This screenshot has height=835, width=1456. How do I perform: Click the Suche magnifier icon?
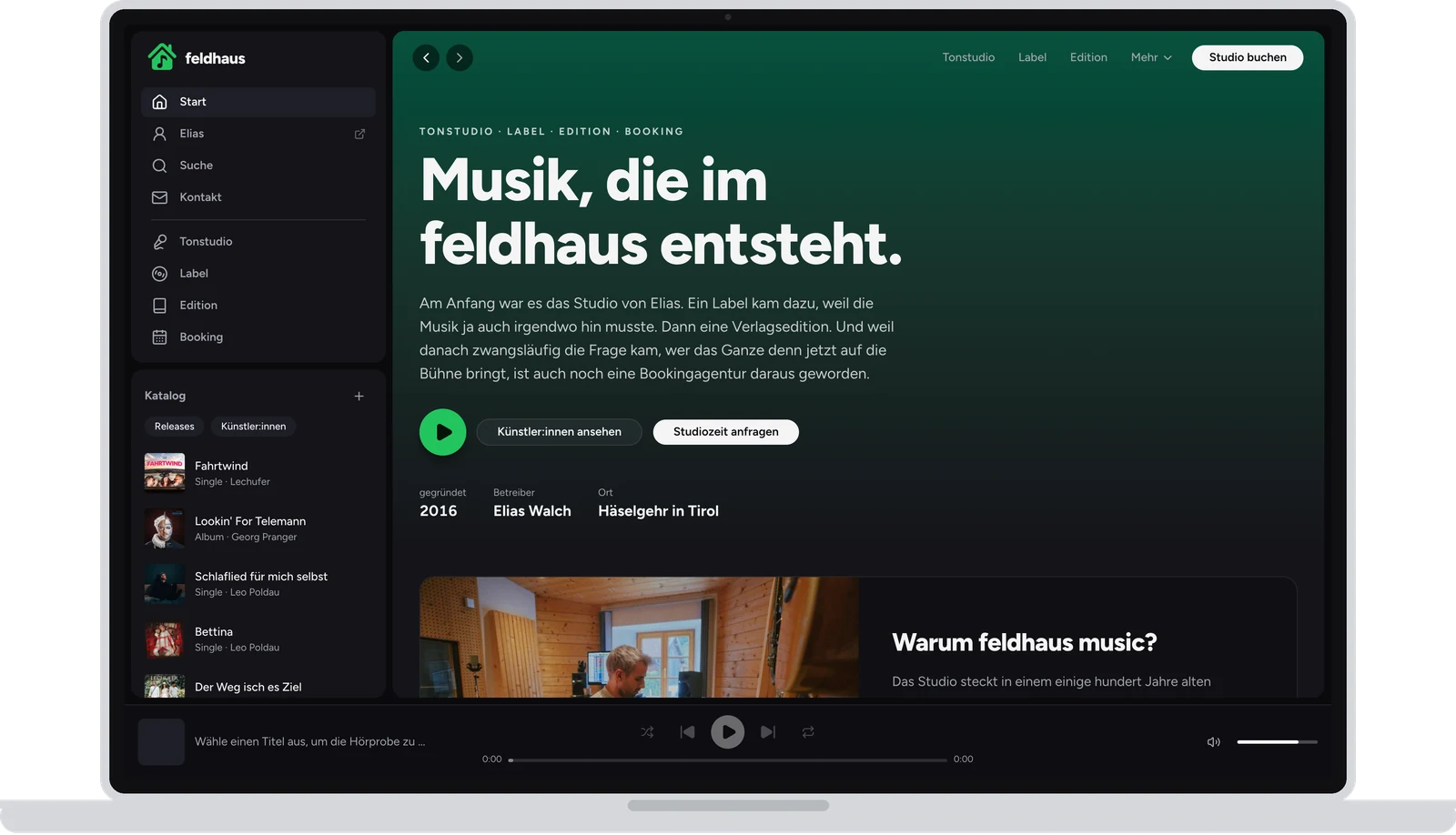pyautogui.click(x=159, y=166)
